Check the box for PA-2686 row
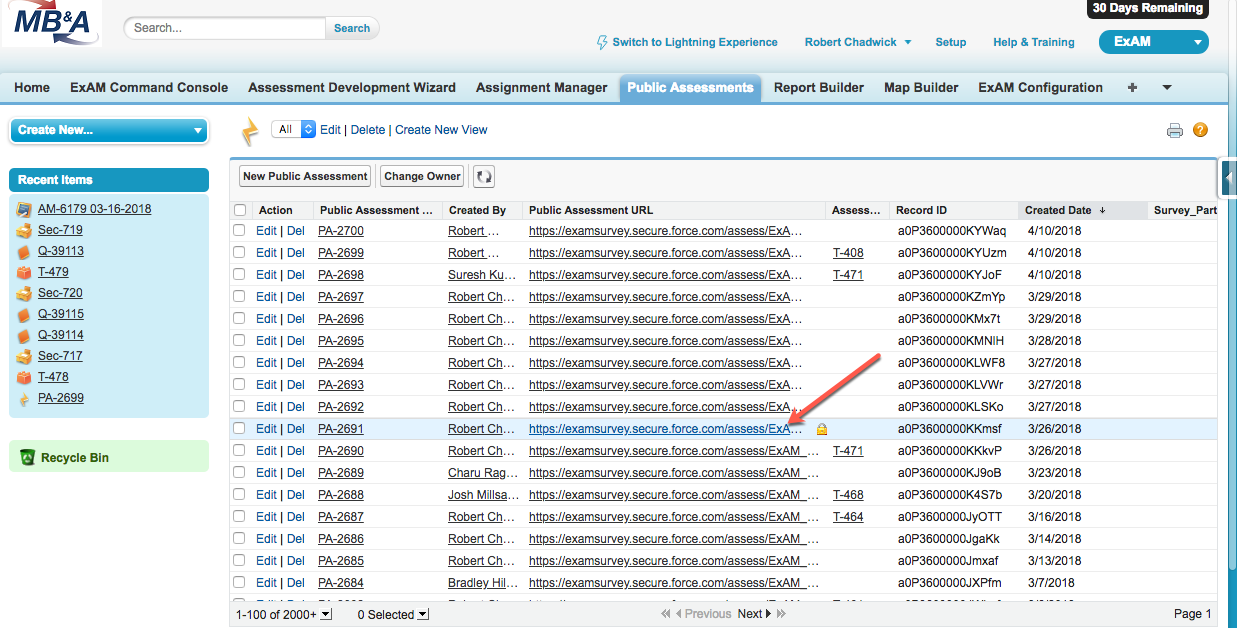This screenshot has height=628, width=1237. (x=239, y=539)
